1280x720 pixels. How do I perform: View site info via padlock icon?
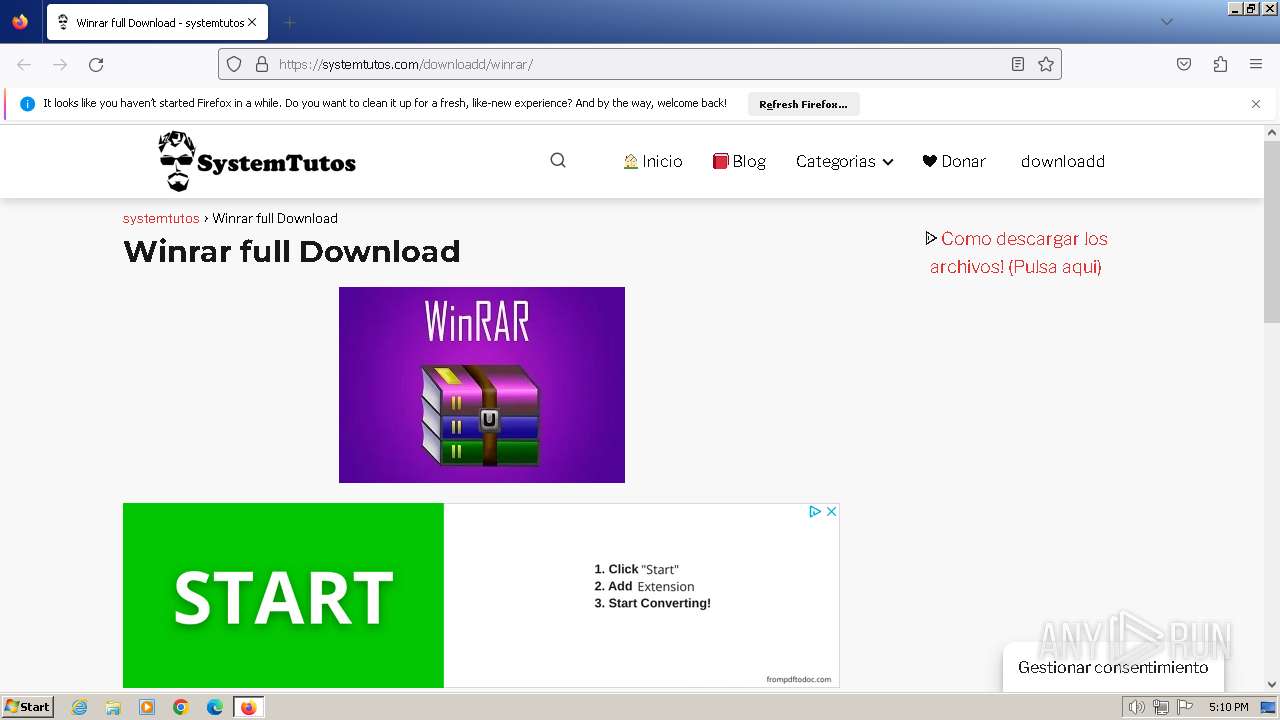tap(262, 64)
